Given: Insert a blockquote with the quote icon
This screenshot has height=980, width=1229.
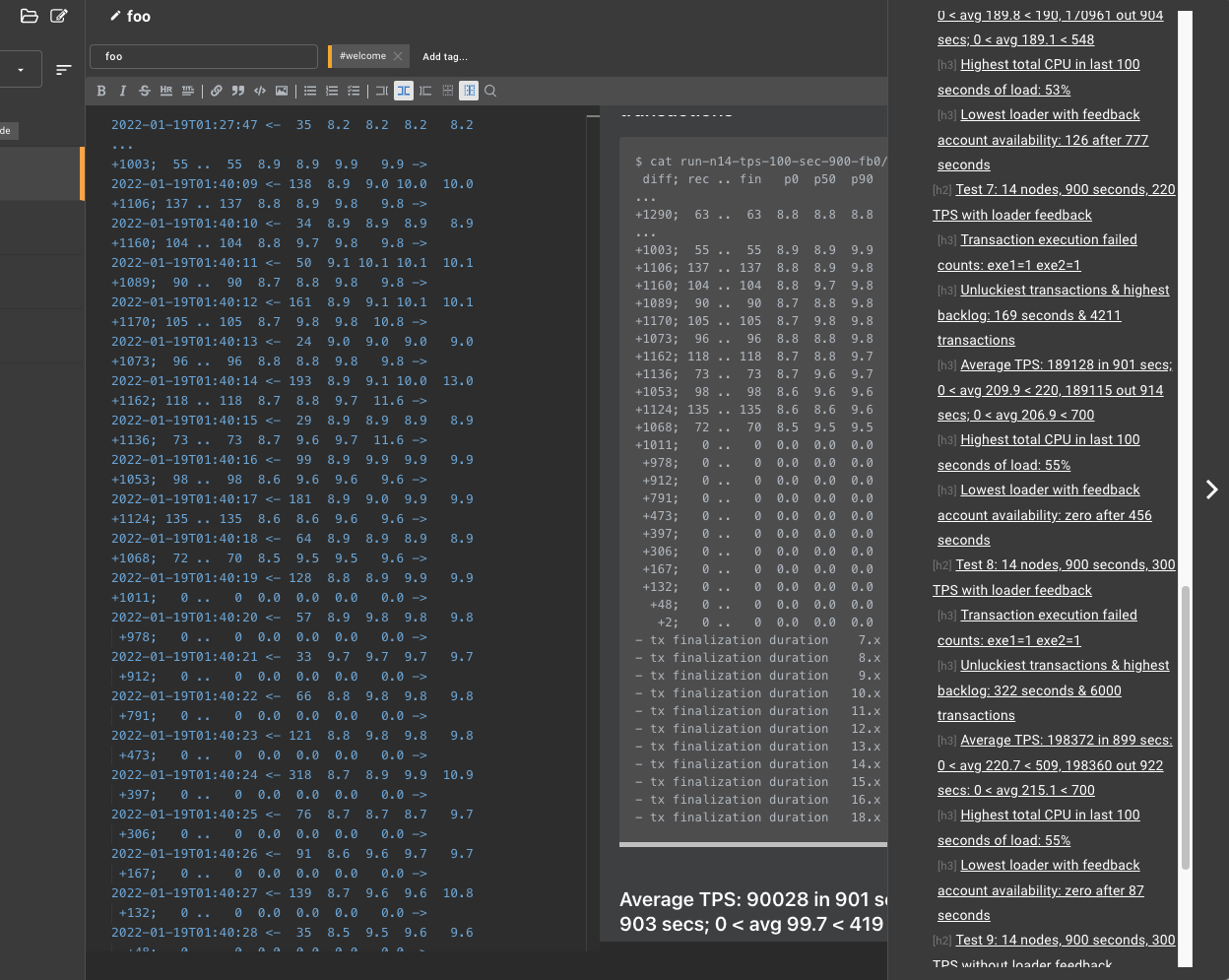Looking at the screenshot, I should (238, 91).
